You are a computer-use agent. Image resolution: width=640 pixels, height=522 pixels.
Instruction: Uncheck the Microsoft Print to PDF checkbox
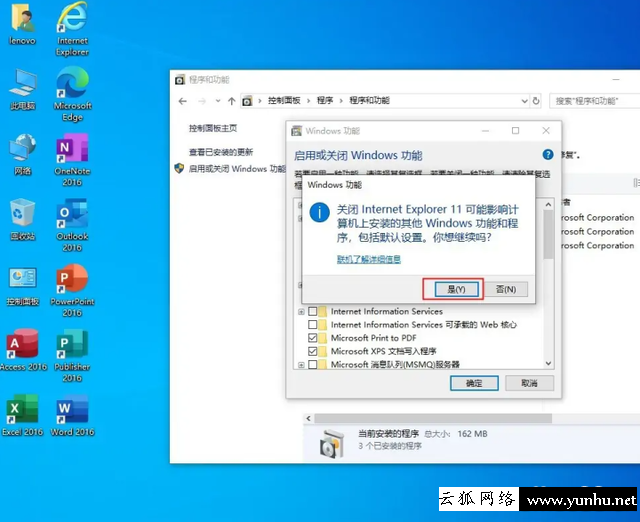coord(313,338)
